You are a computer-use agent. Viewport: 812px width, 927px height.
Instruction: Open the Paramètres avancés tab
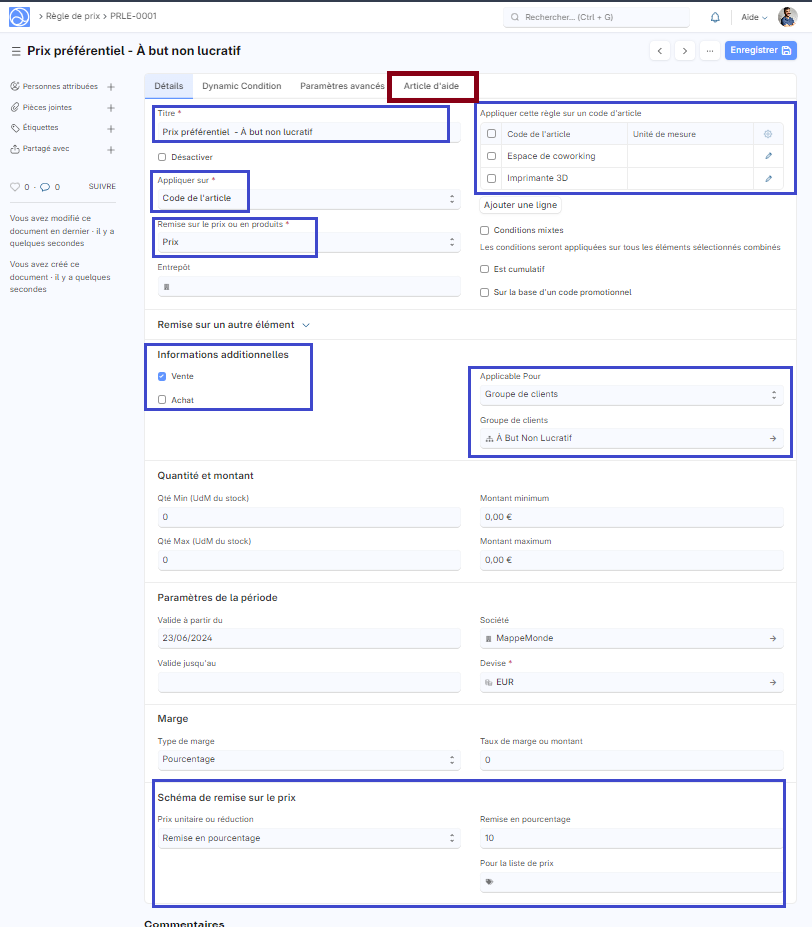click(342, 87)
